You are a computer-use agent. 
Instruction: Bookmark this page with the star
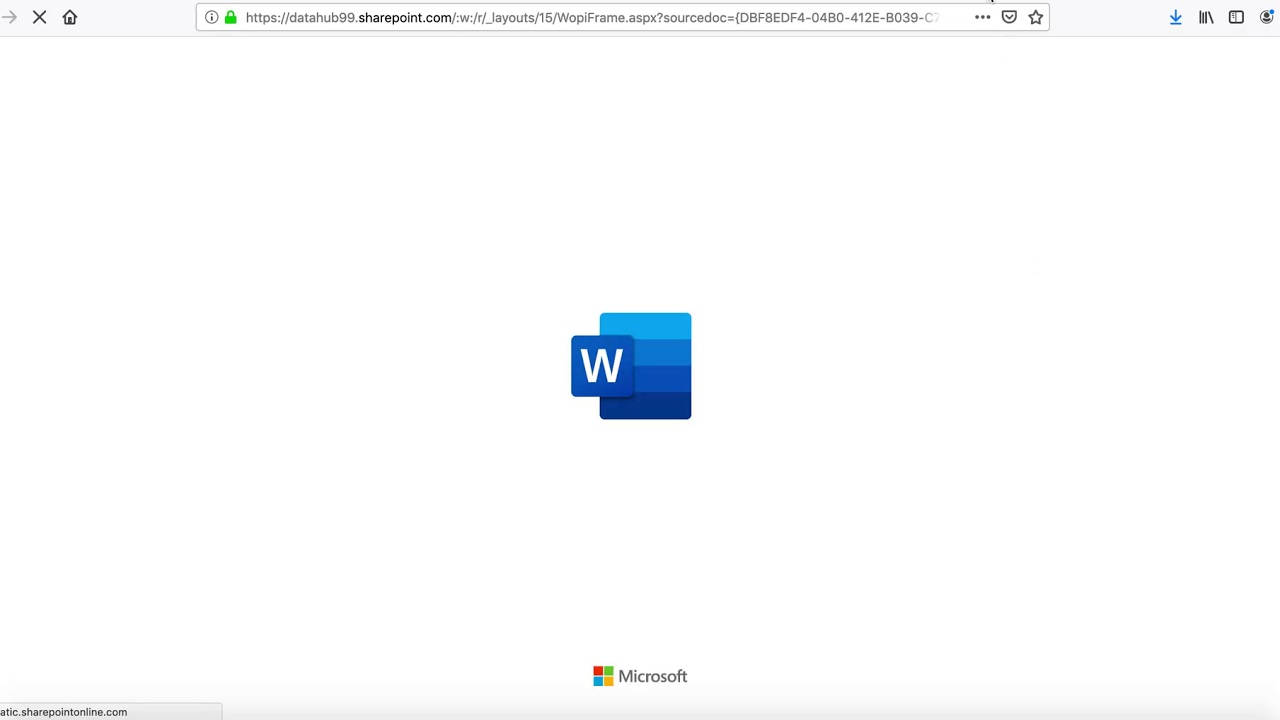(1036, 17)
